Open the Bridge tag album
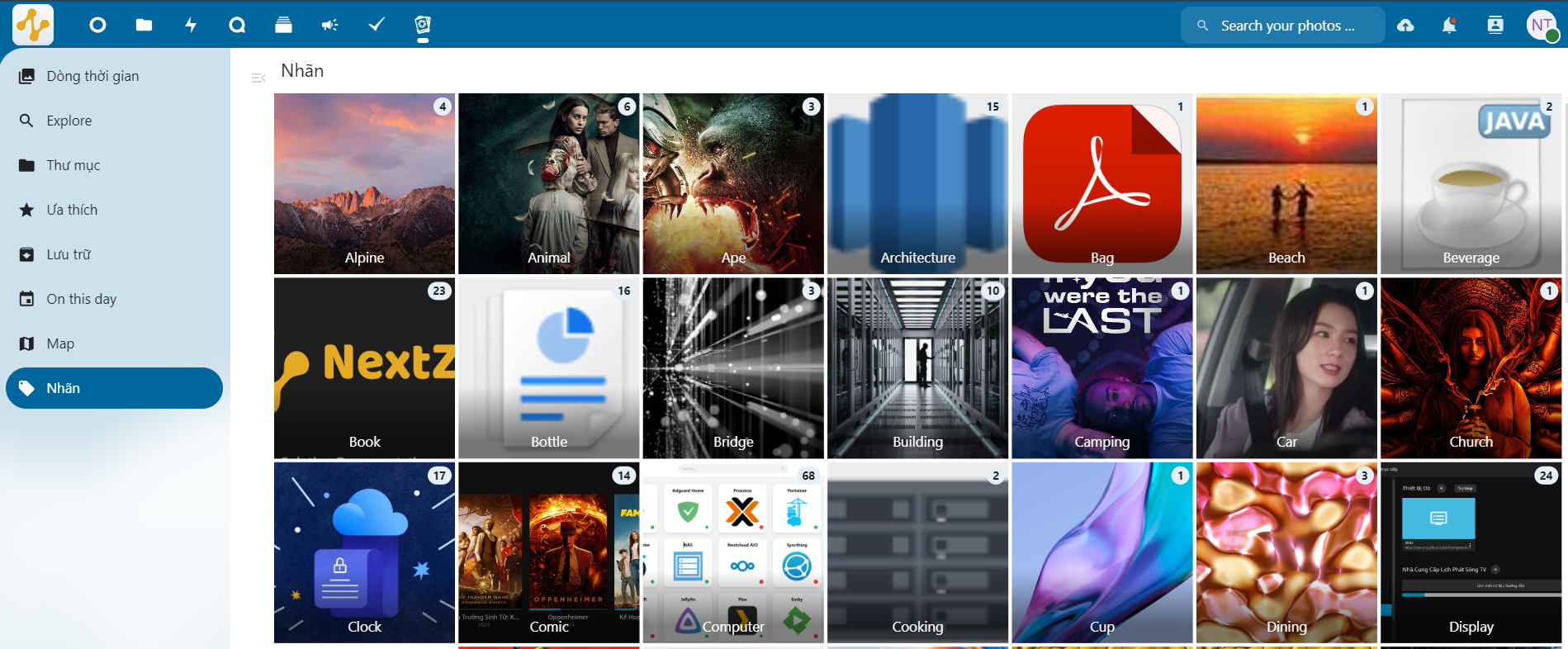The image size is (1568, 649). coord(733,368)
